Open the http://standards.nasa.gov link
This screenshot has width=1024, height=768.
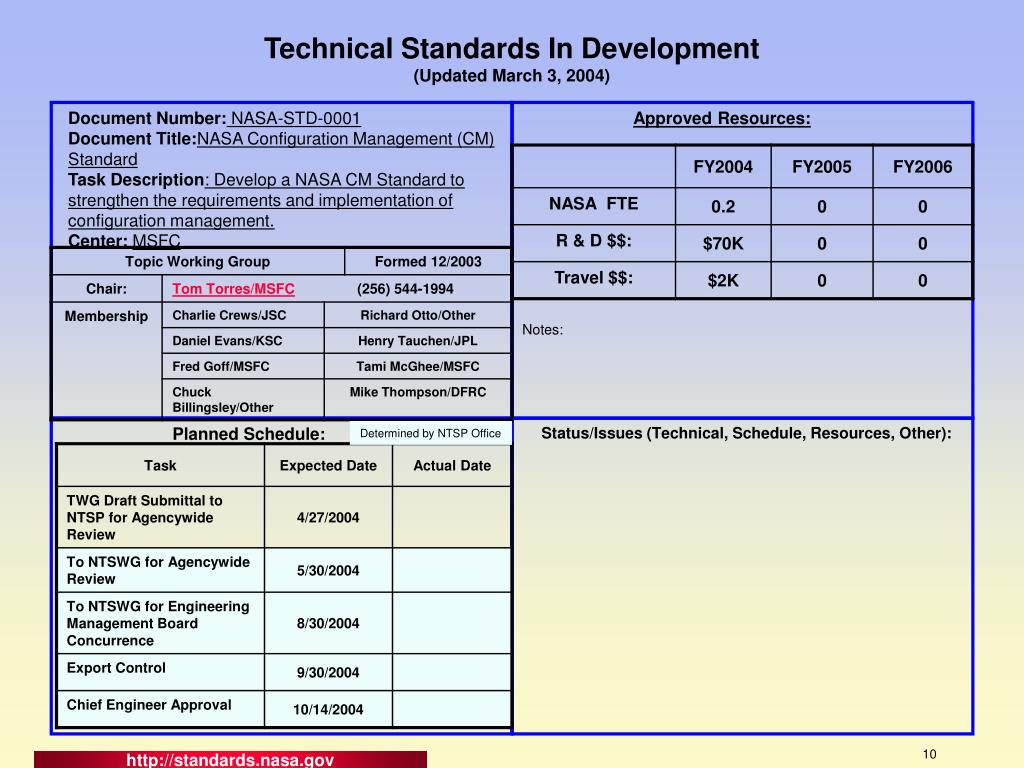pyautogui.click(x=230, y=760)
